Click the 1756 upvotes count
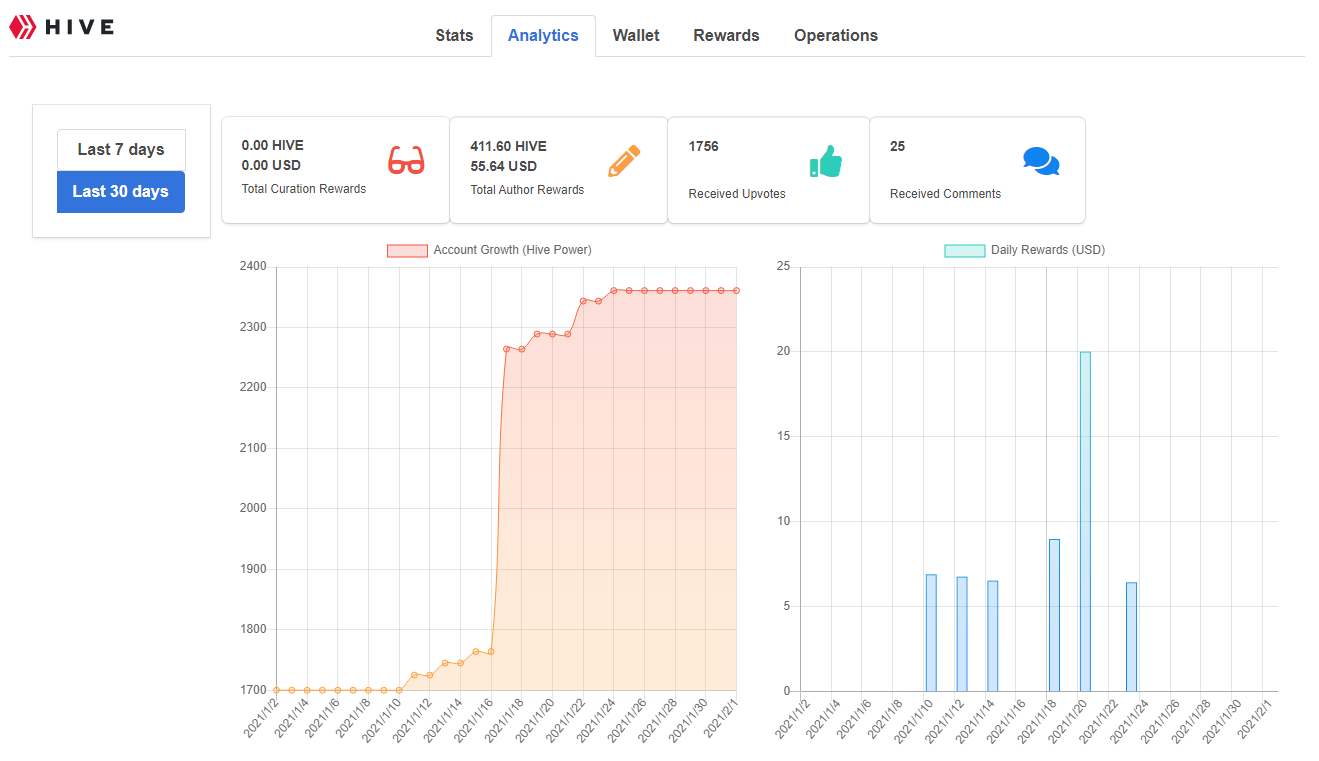This screenshot has height=761, width=1319. [x=704, y=146]
